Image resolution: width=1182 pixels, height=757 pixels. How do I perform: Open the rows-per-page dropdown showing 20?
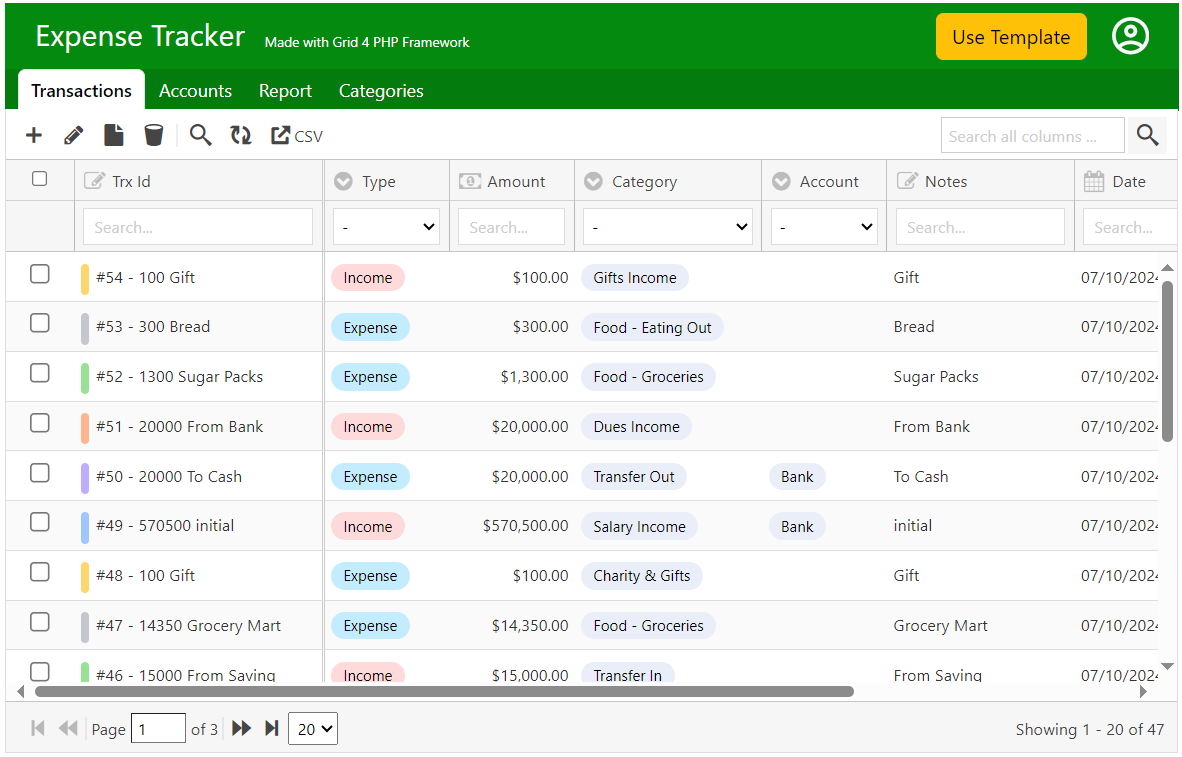point(313,729)
